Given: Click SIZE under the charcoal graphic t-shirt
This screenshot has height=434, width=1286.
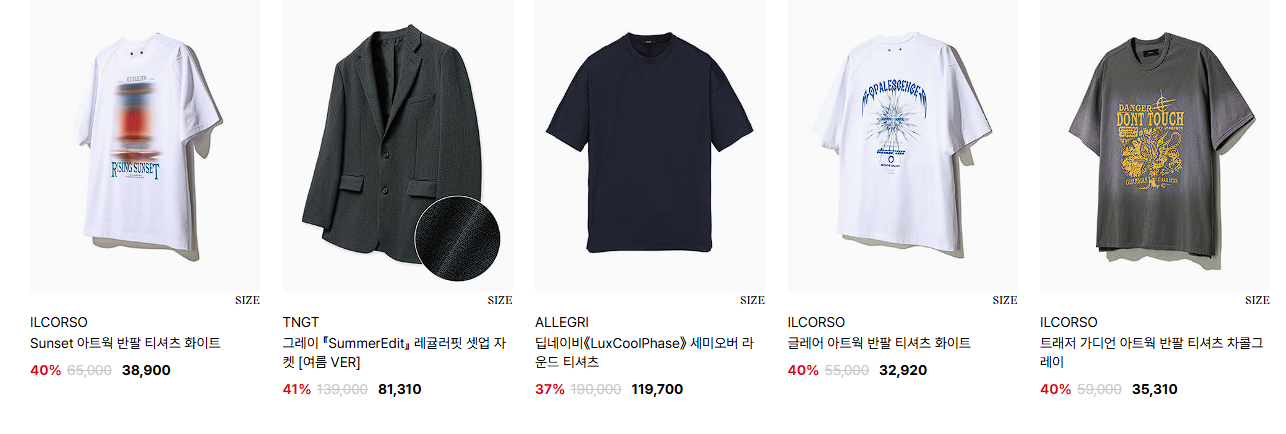Looking at the screenshot, I should (1257, 300).
